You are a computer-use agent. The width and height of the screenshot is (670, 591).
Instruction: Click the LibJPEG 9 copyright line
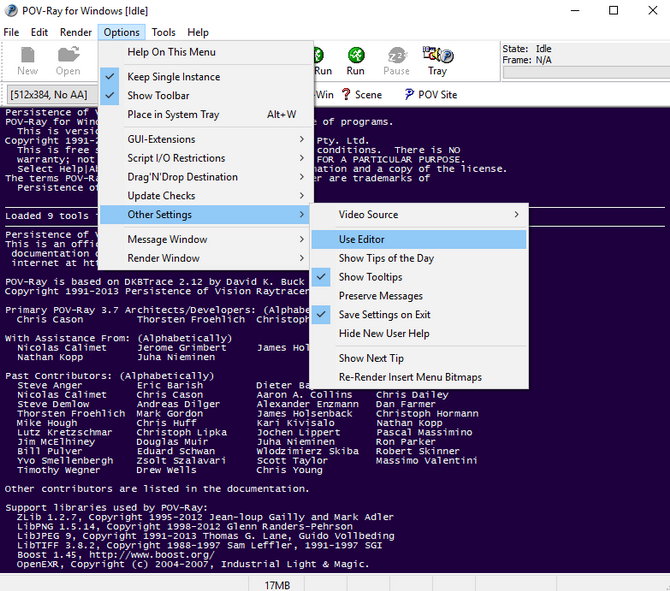pyautogui.click(x=206, y=536)
